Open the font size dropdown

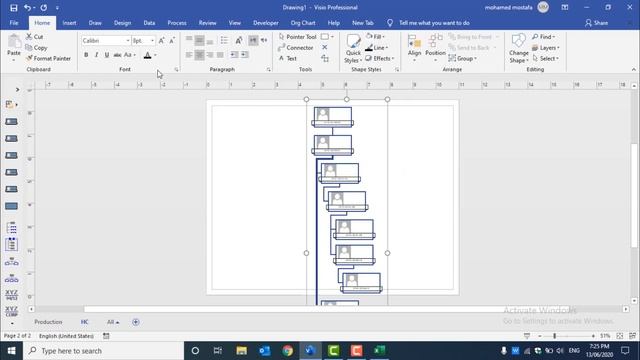coord(152,40)
